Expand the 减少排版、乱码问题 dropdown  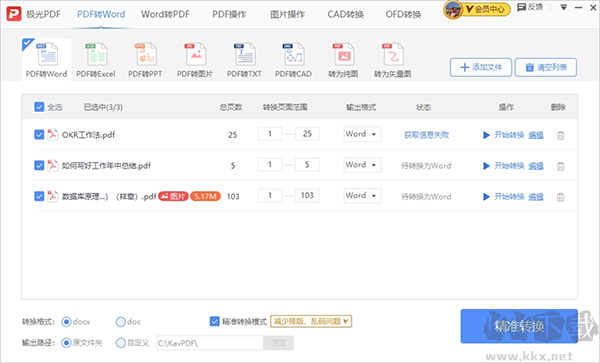311,321
